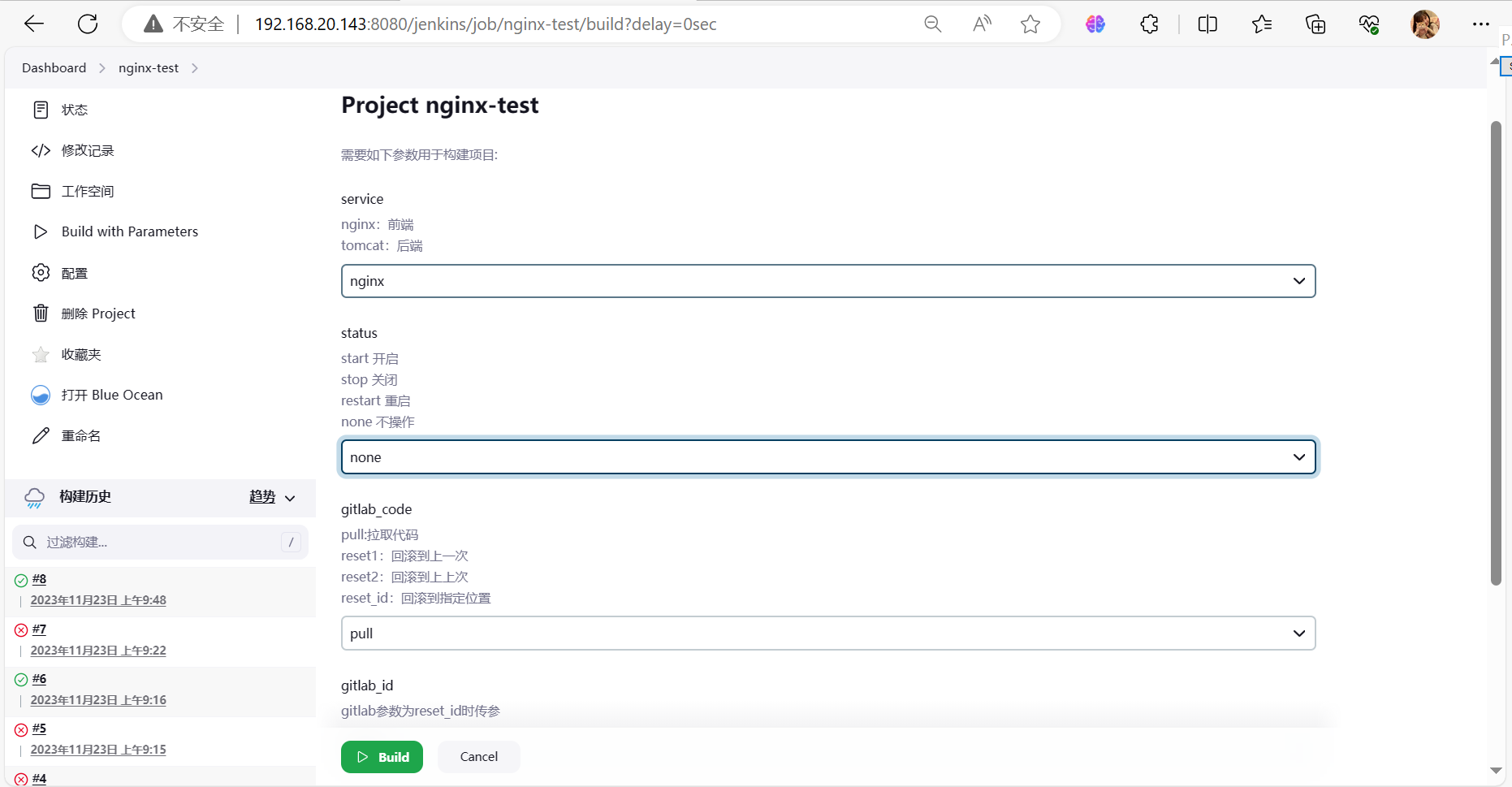
Task: Click the scrollbar down arrow
Action: (1496, 771)
